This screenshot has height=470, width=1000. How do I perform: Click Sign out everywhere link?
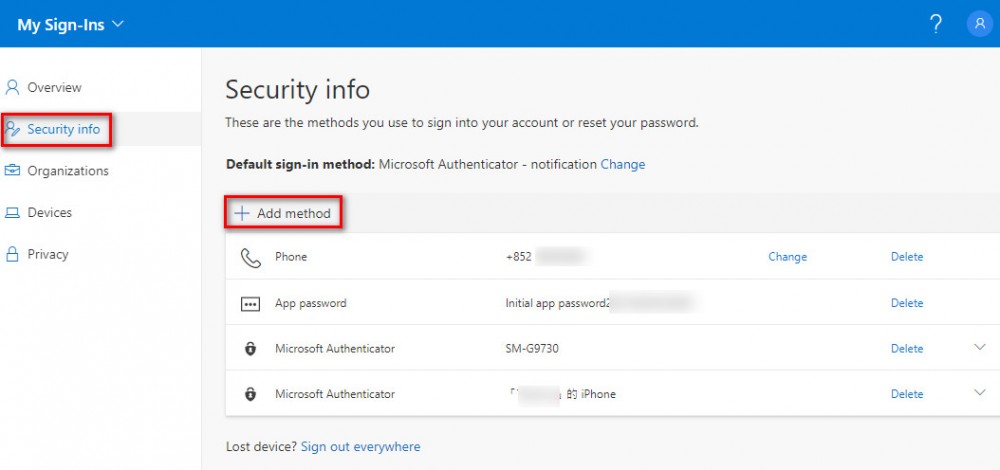(x=360, y=446)
